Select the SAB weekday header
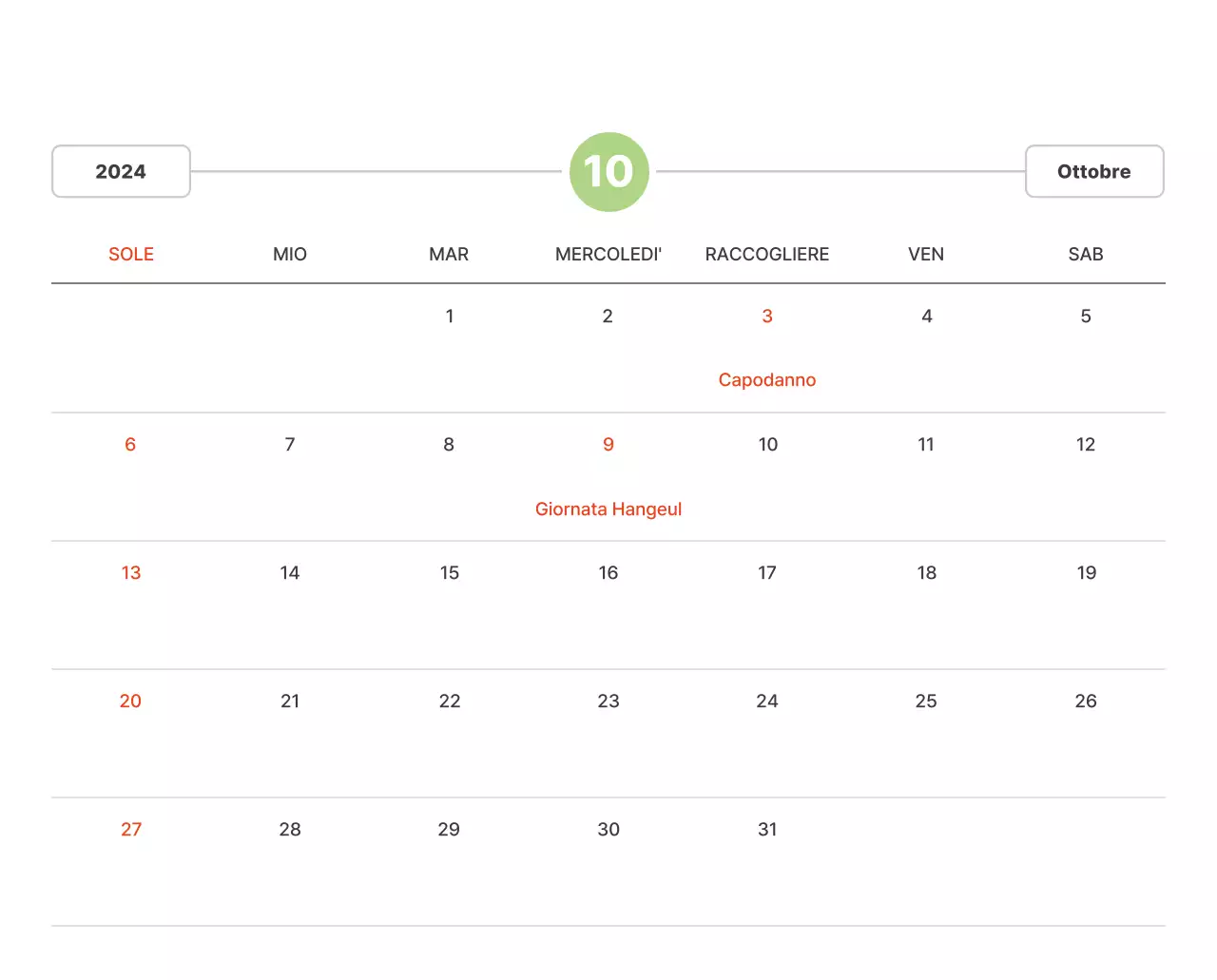1217x980 pixels. [x=1086, y=254]
